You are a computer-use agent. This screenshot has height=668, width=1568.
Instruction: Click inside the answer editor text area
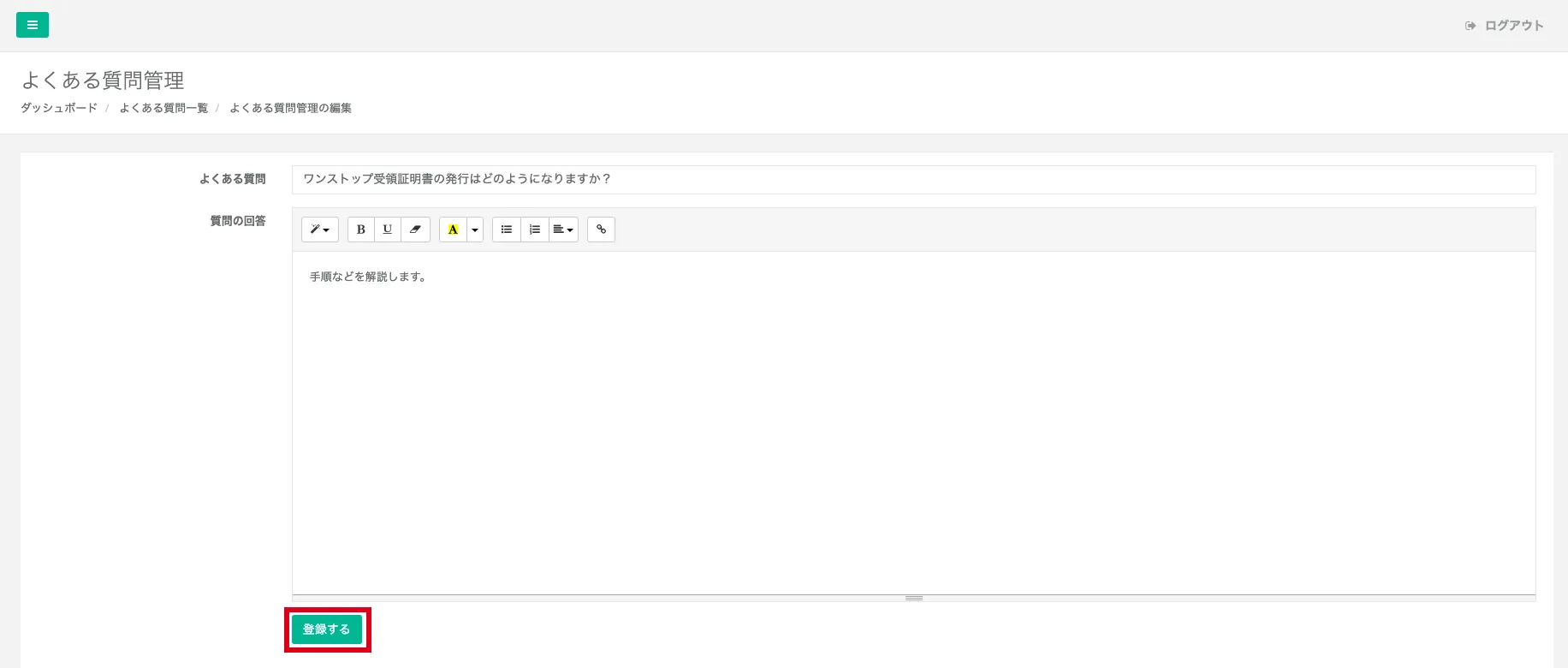pyautogui.click(x=912, y=420)
